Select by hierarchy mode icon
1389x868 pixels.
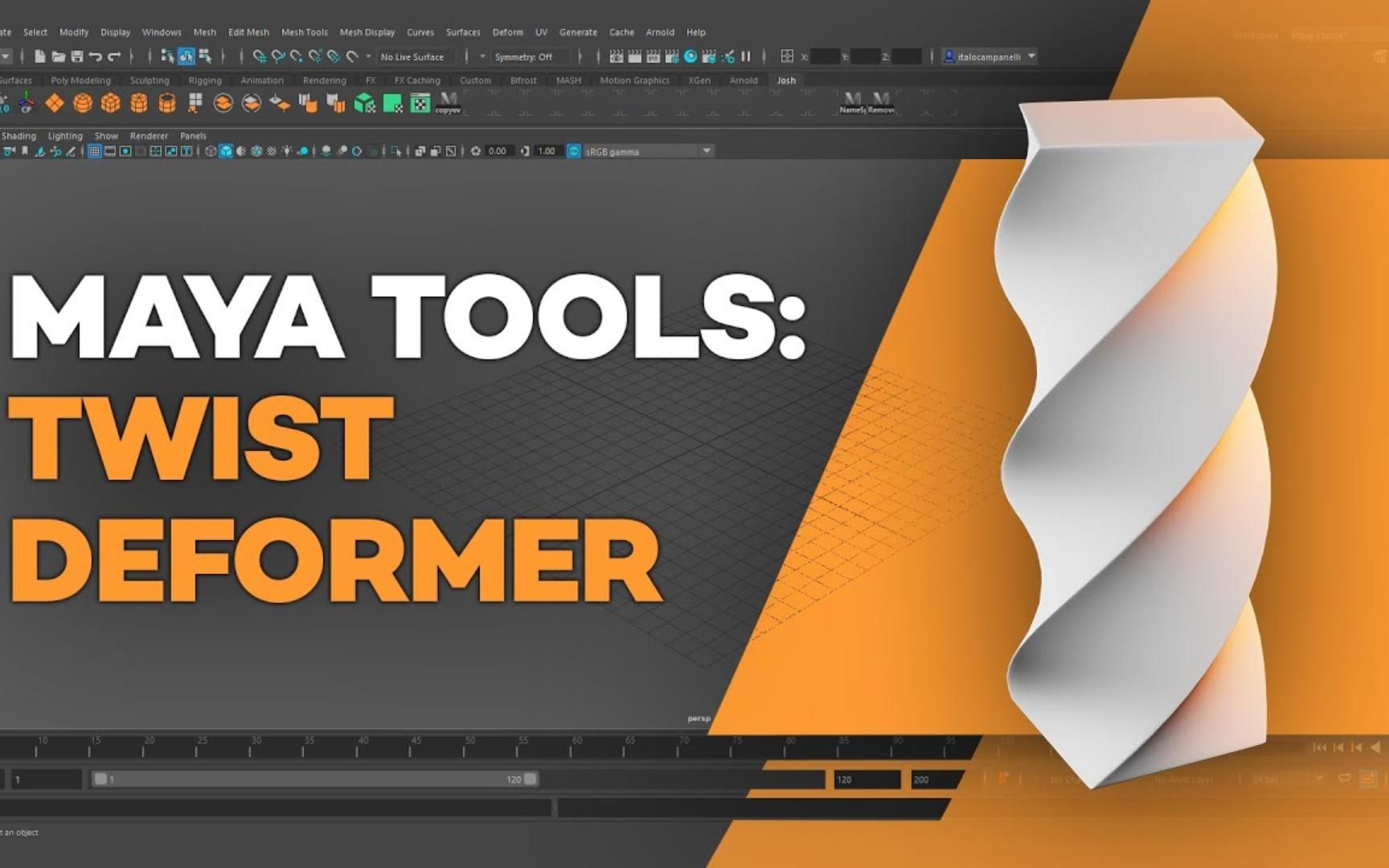[x=167, y=56]
